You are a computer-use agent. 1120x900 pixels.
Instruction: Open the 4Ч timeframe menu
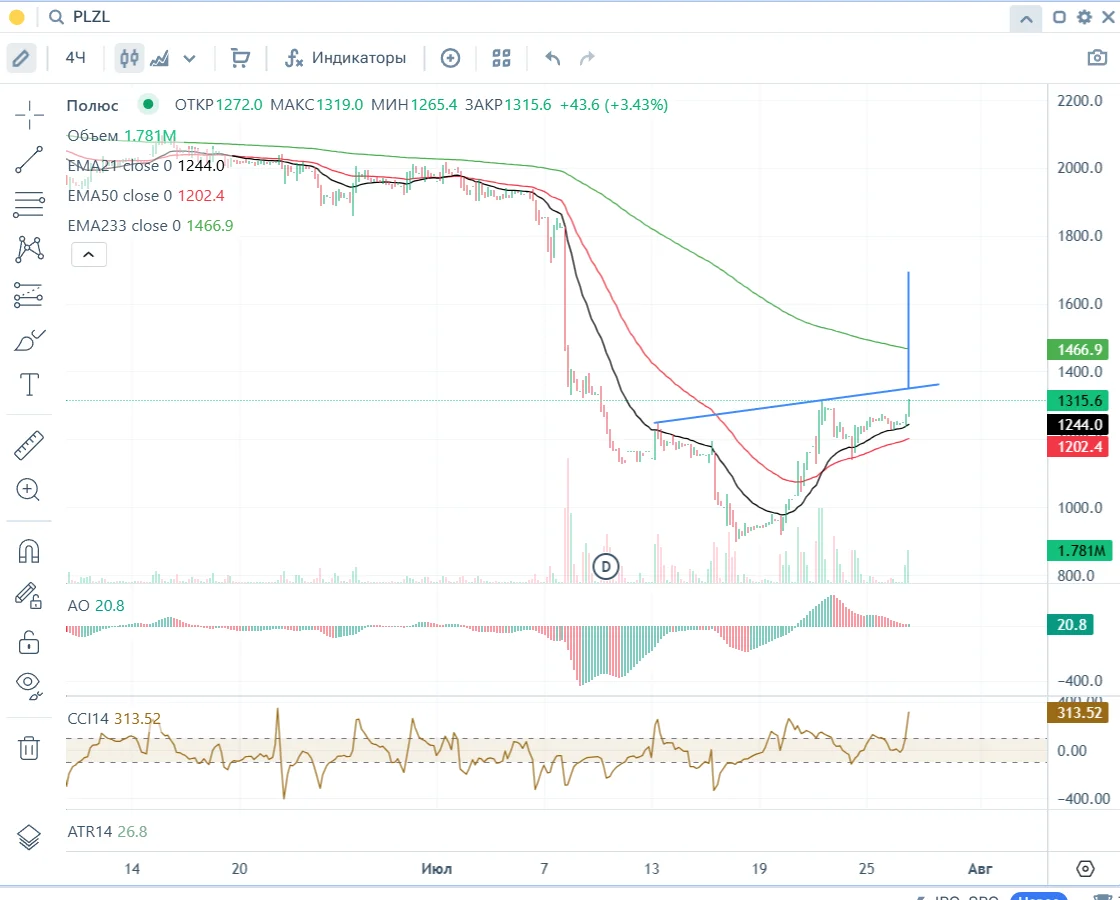coord(76,58)
